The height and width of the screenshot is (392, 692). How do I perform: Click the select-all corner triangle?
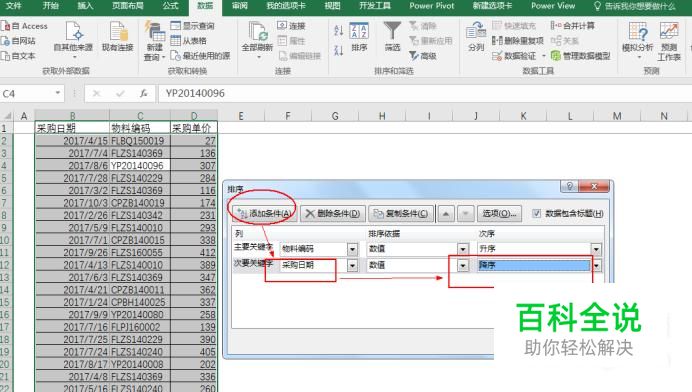point(8,116)
